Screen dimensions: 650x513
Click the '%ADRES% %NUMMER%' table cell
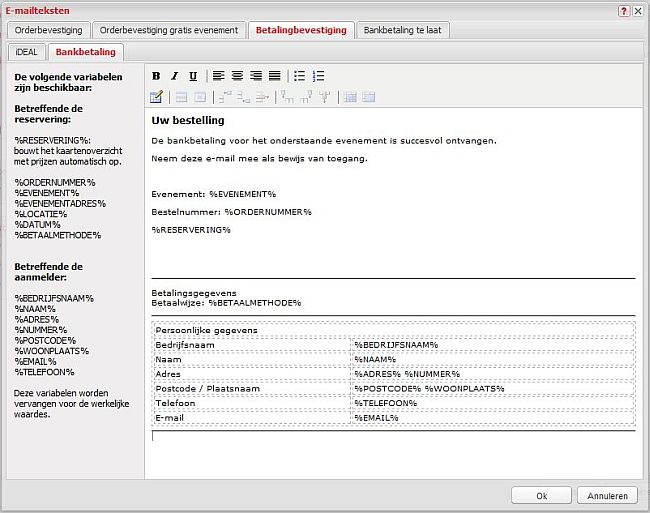[492, 374]
